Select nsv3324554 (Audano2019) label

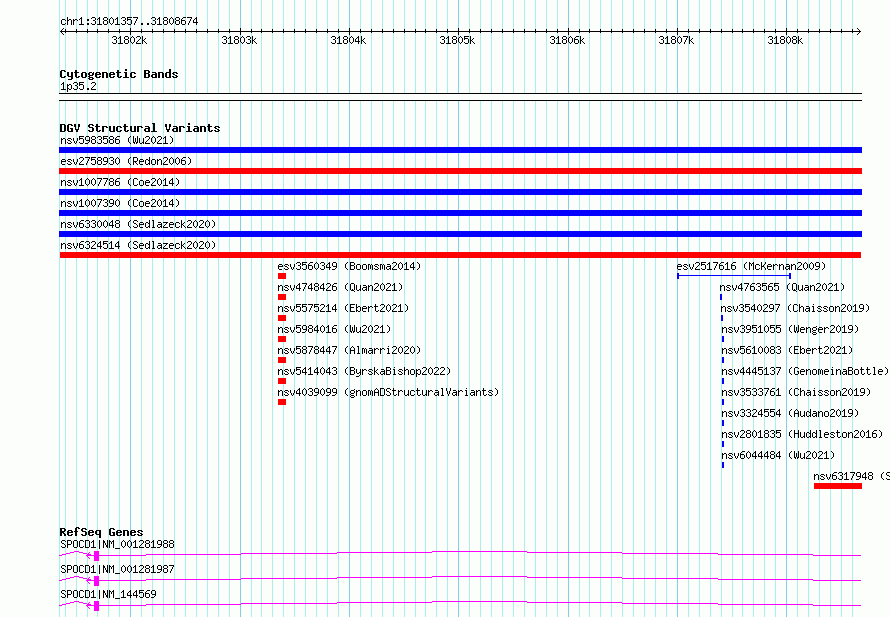coord(790,413)
